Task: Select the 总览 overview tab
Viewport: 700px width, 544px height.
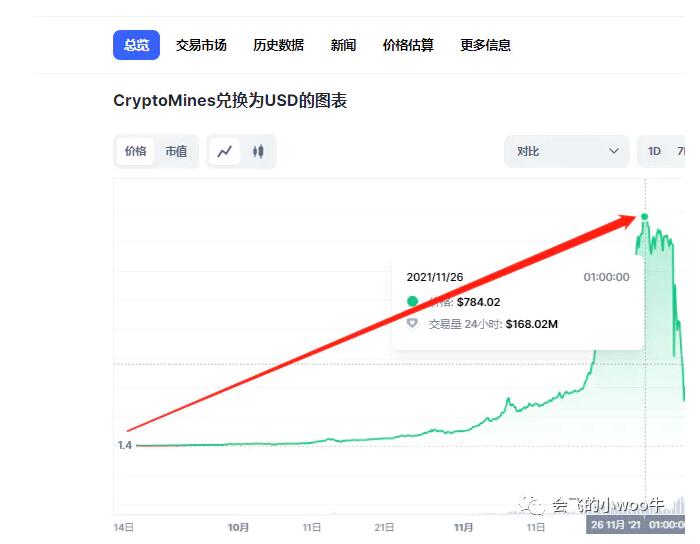Action: [136, 45]
